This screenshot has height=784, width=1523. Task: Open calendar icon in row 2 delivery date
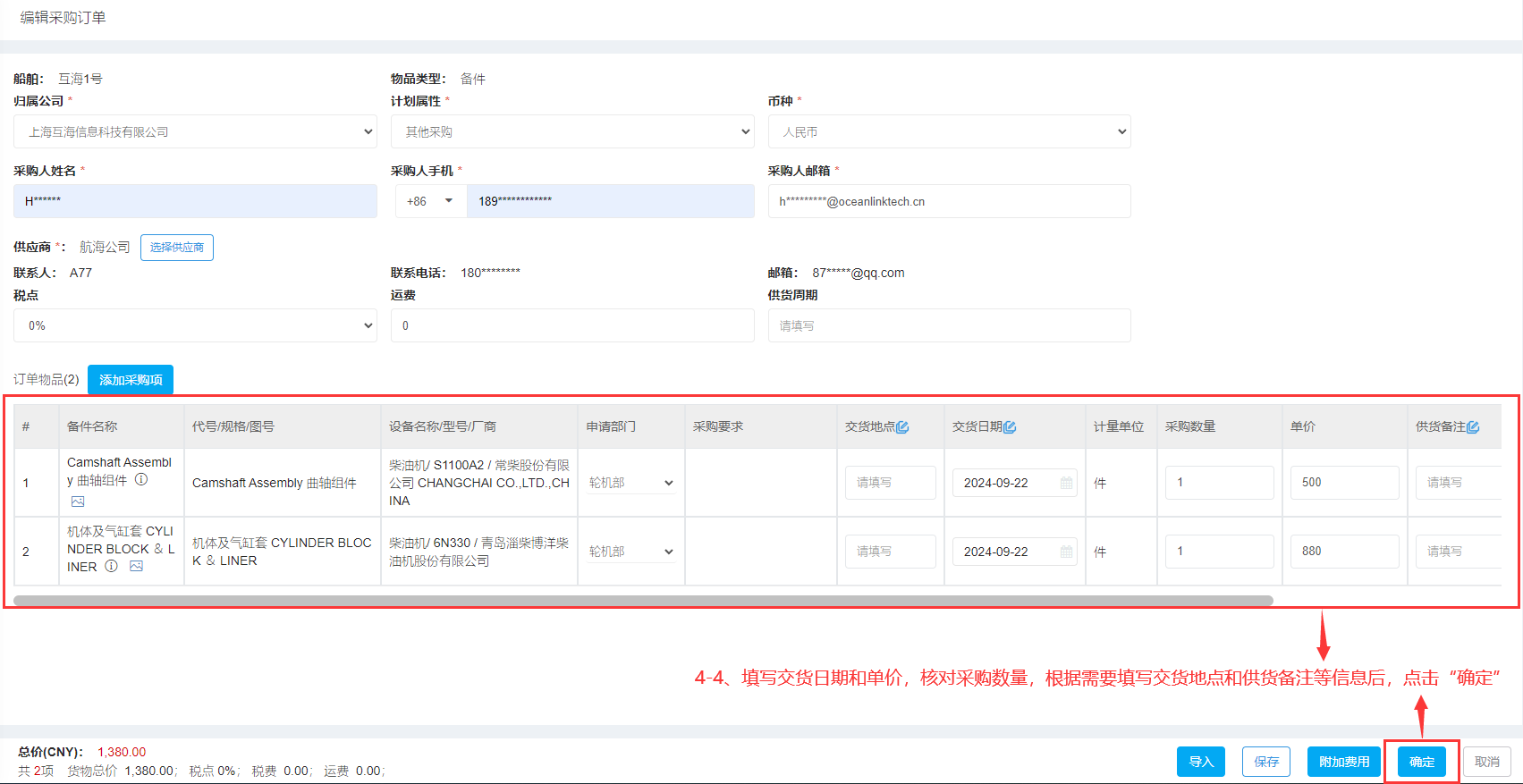point(1066,552)
